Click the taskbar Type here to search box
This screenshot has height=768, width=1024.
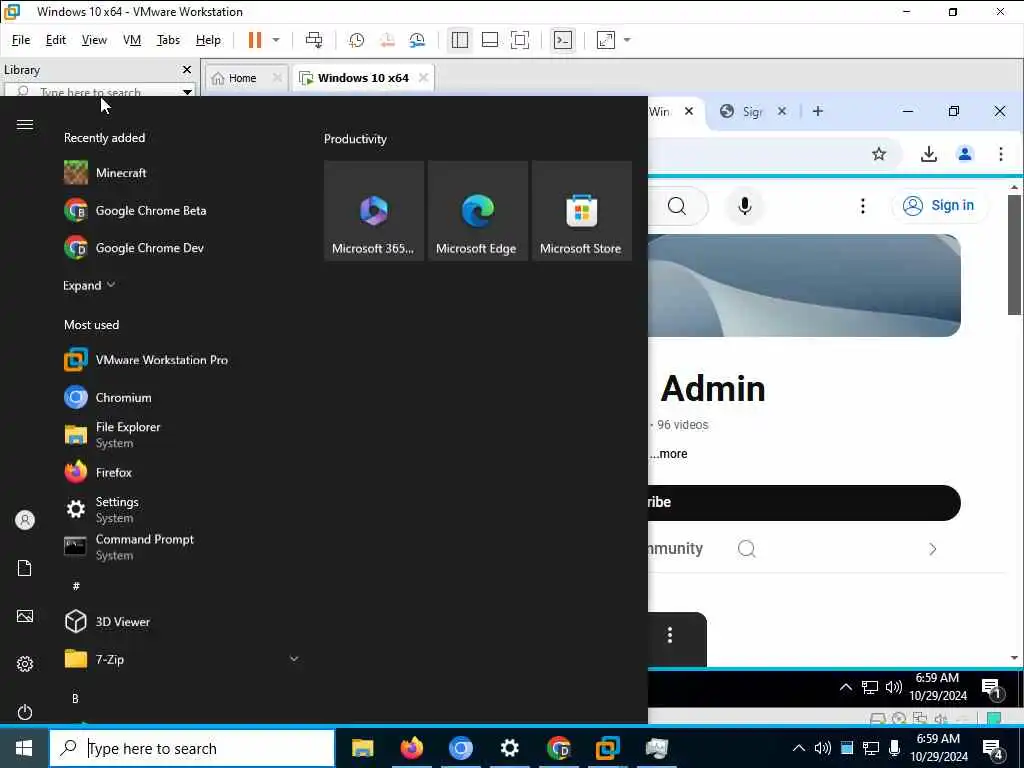(193, 748)
